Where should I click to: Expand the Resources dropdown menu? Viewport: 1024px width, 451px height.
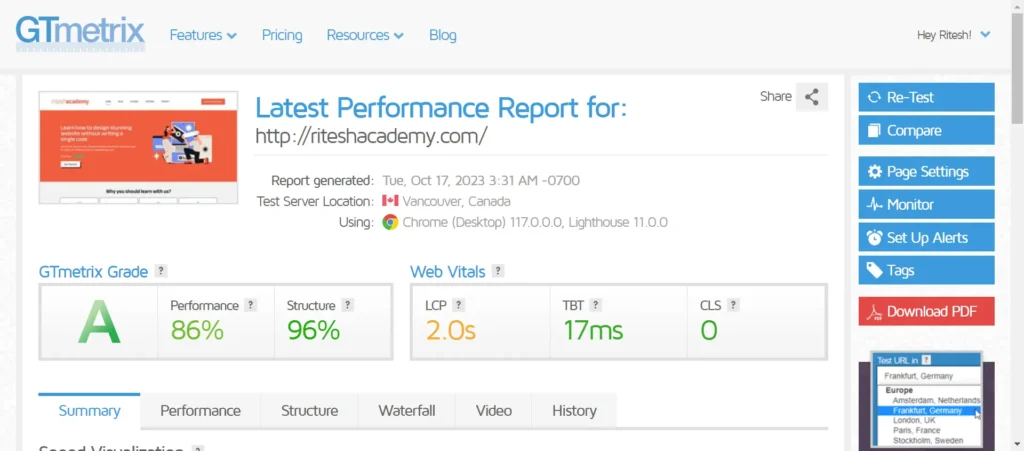pyautogui.click(x=365, y=35)
